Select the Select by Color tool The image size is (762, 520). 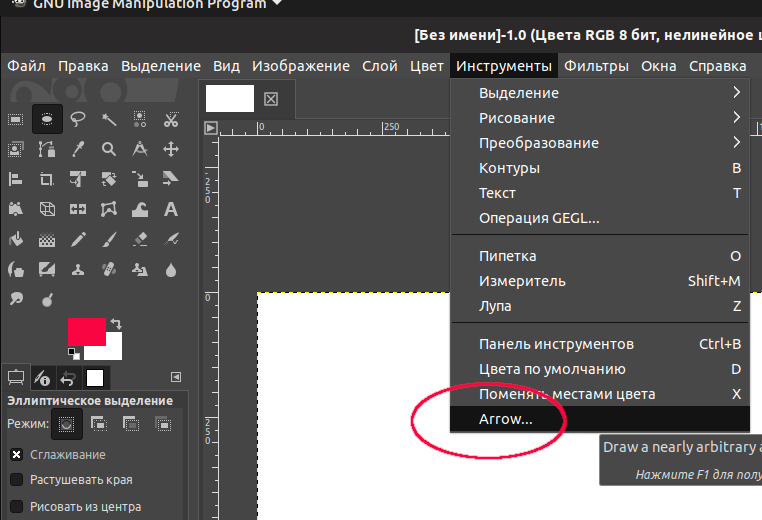(x=140, y=119)
